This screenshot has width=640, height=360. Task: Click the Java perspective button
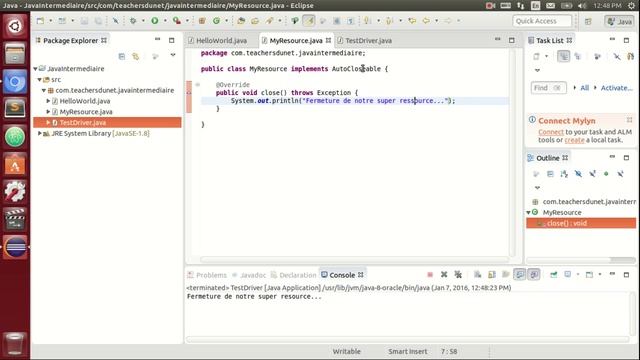(x=619, y=21)
